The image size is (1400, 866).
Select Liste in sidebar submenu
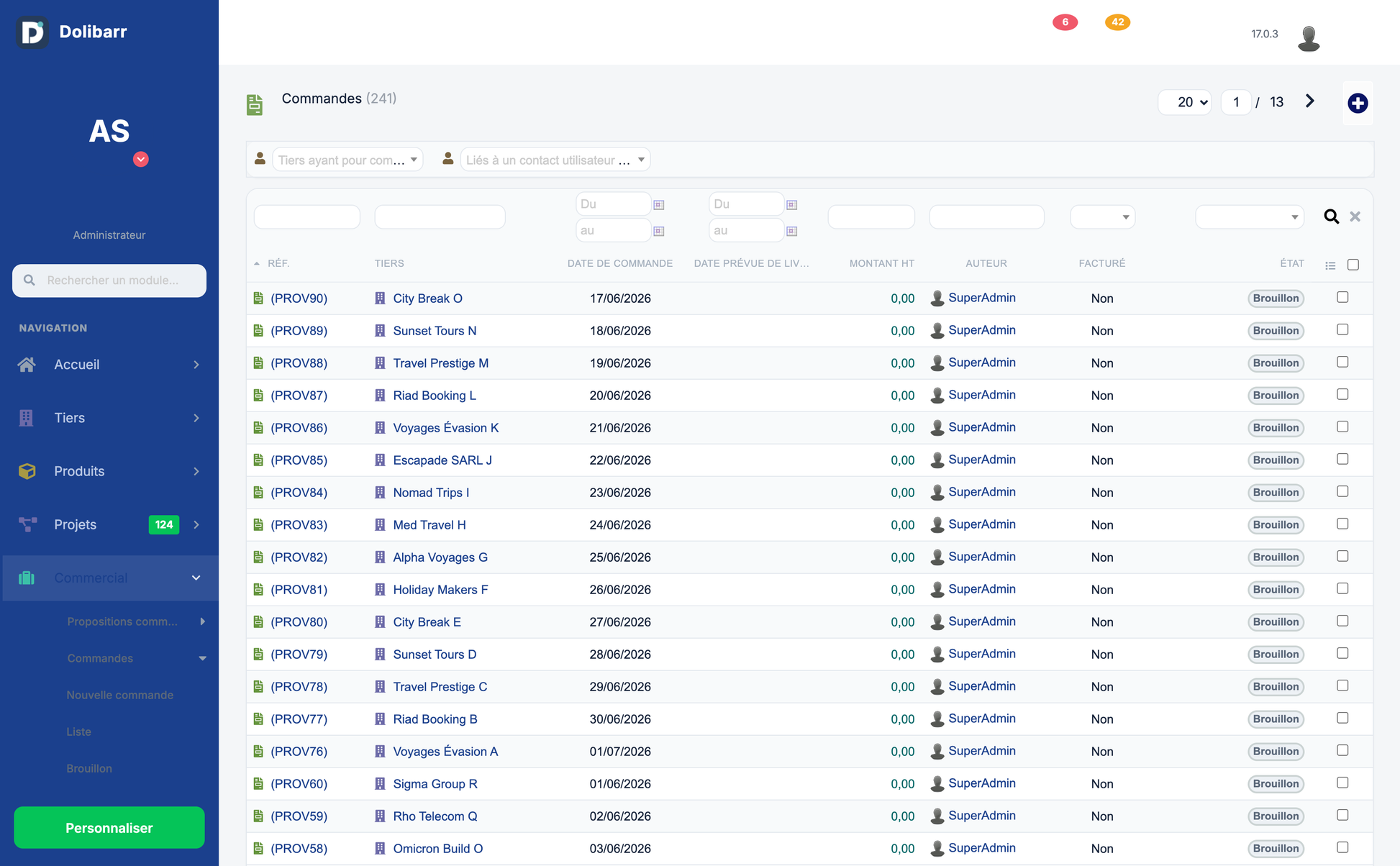[x=79, y=731]
